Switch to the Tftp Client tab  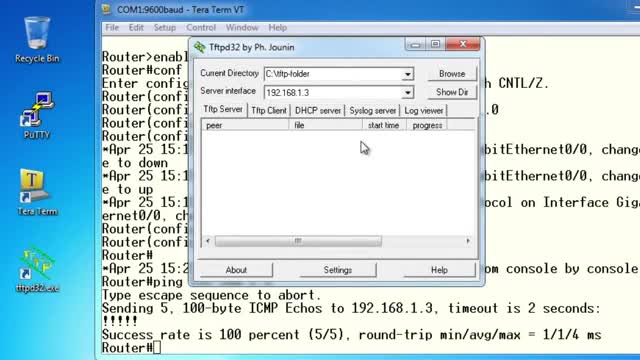click(269, 111)
